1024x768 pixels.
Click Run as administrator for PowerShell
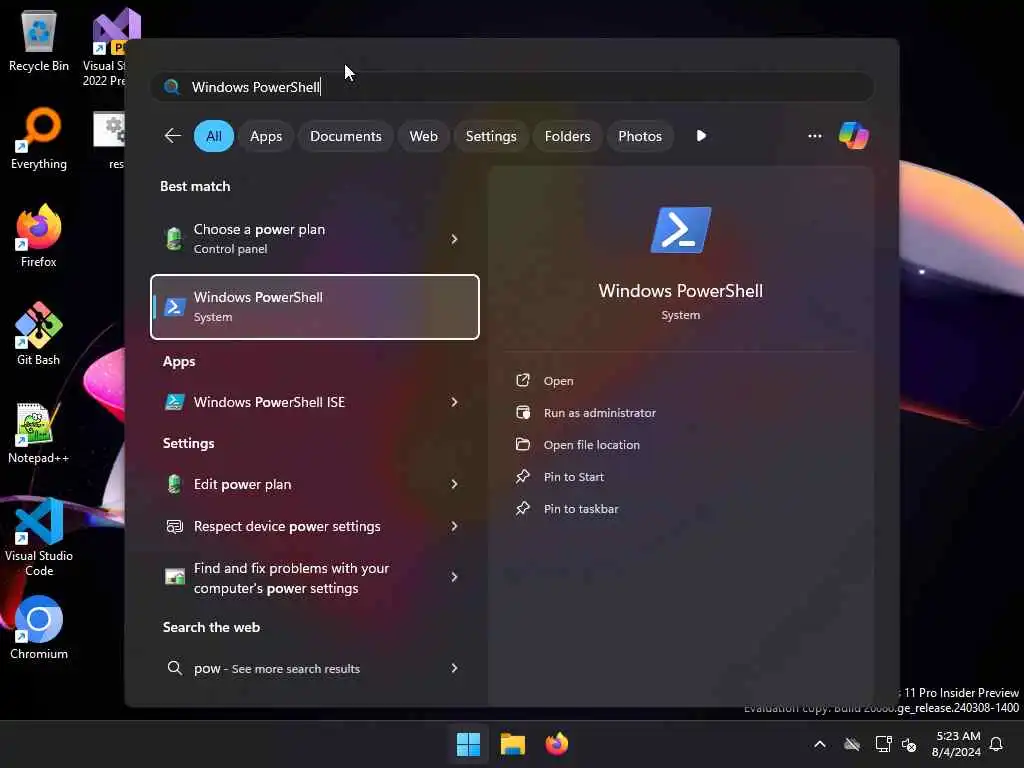[586, 413]
